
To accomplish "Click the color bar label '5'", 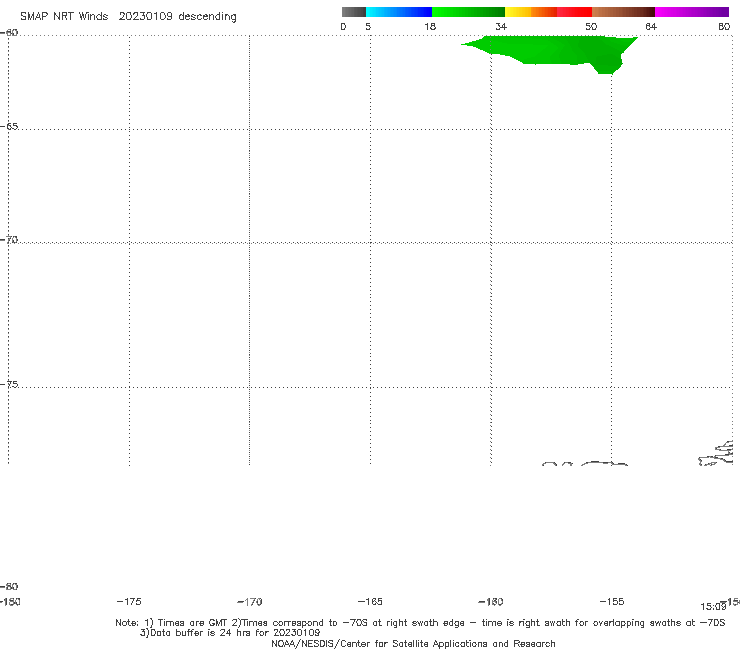I will click(368, 27).
